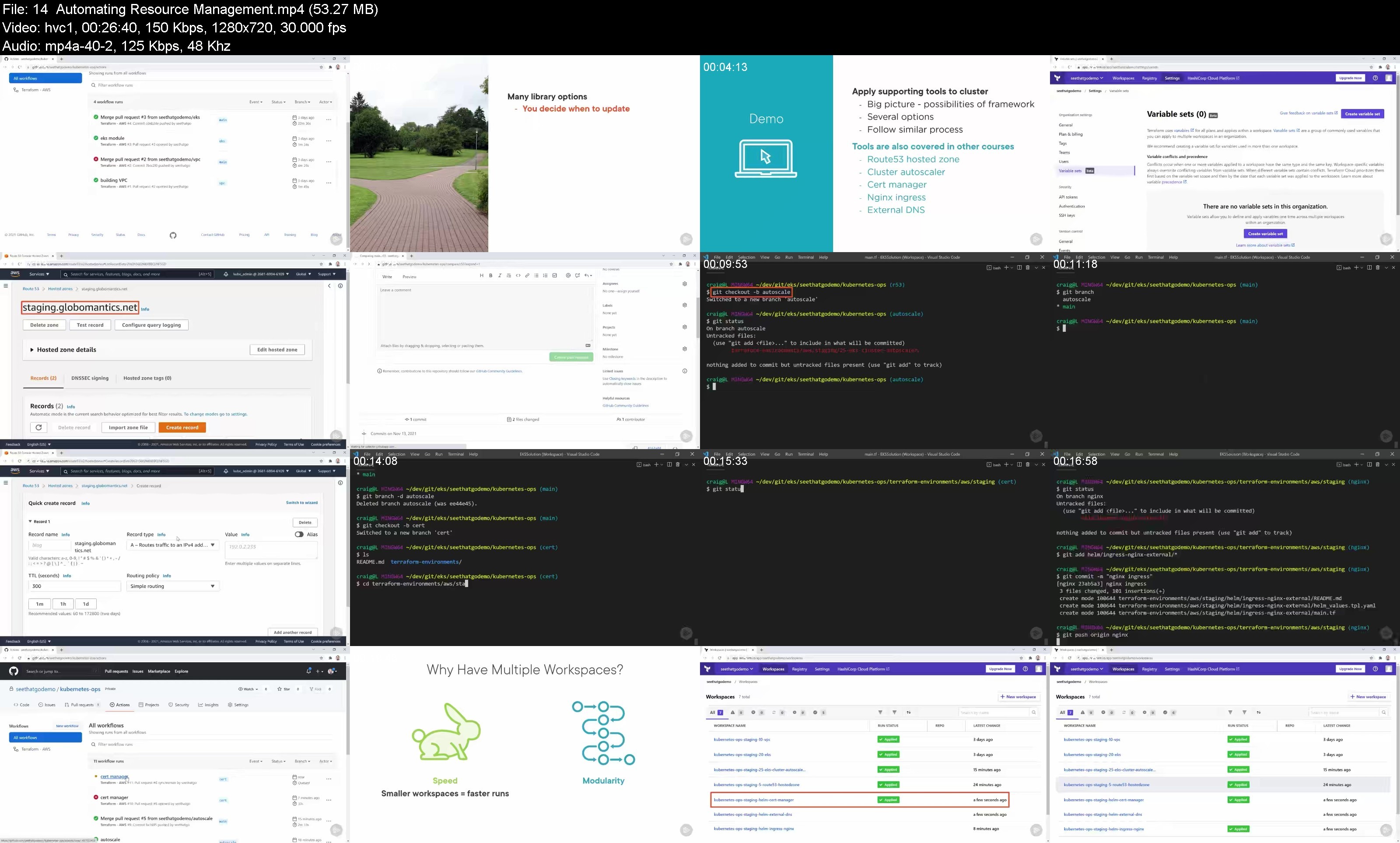Open the Status filter above the 4 workflow runs

click(x=278, y=102)
